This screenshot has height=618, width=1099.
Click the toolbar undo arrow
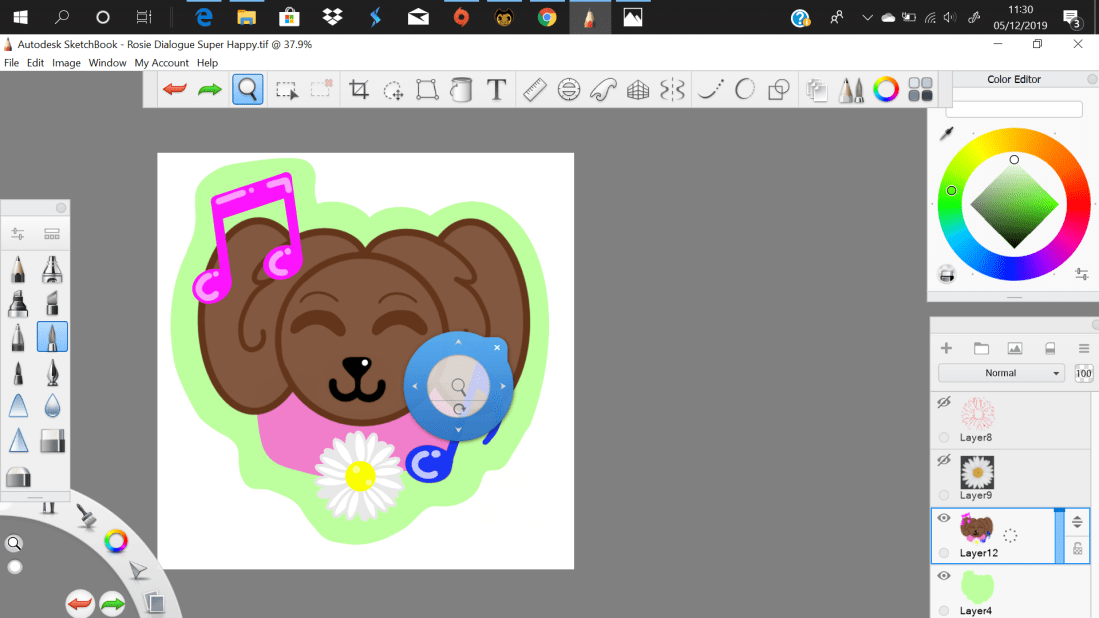[175, 90]
